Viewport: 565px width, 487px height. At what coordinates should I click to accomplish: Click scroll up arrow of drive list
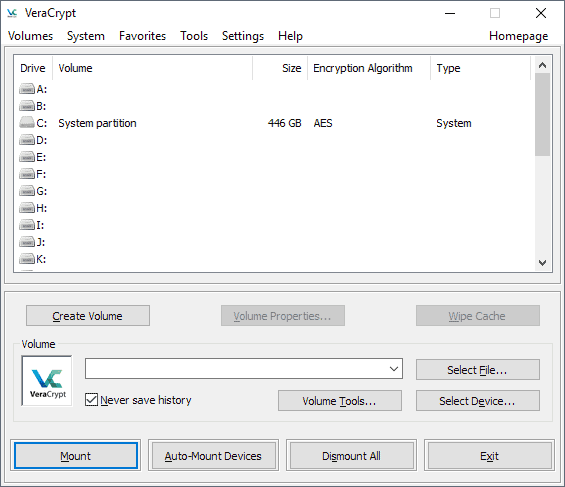542,65
